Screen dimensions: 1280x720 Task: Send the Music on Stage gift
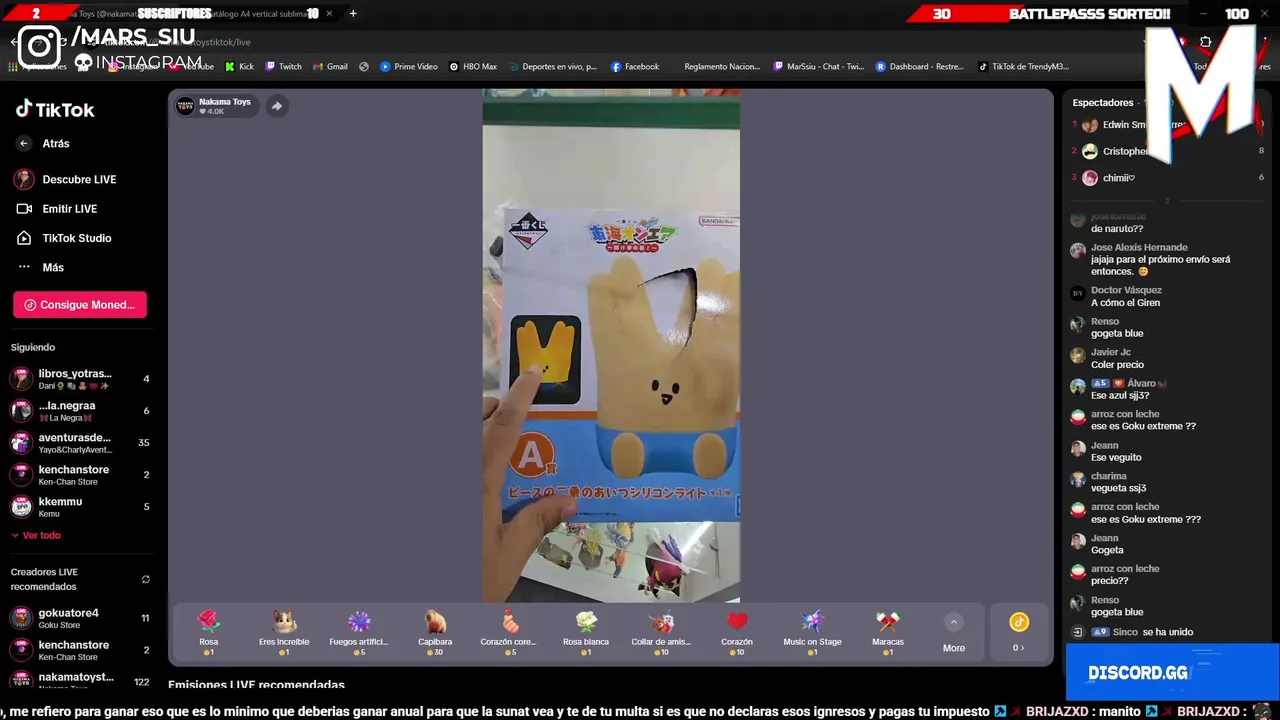pos(812,633)
